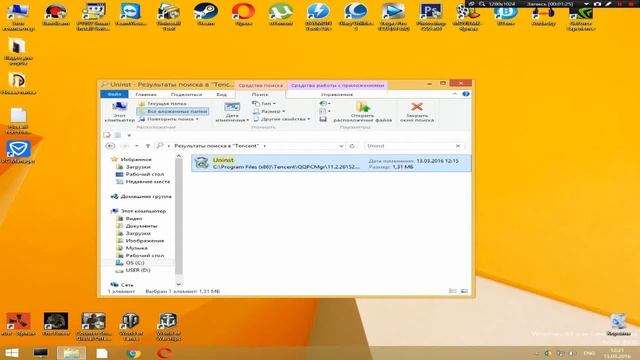
Task: Open the recent locations dropdown arrow
Action: pyautogui.click(x=137, y=146)
